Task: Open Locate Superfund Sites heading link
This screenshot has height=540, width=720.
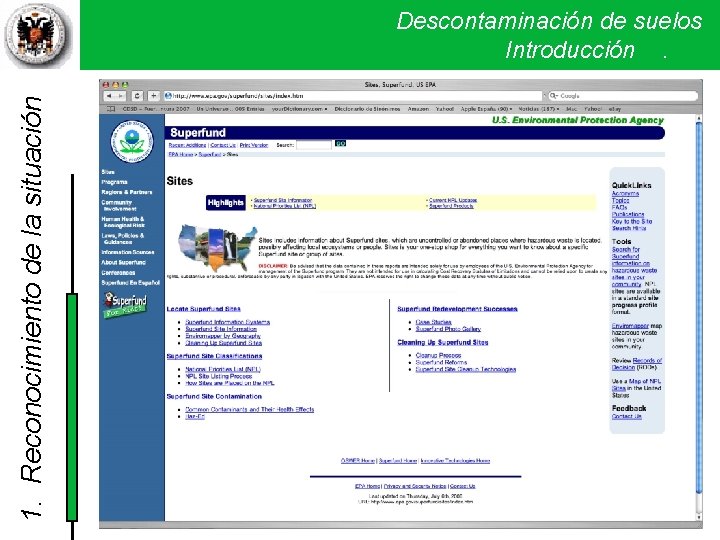Action: click(203, 309)
